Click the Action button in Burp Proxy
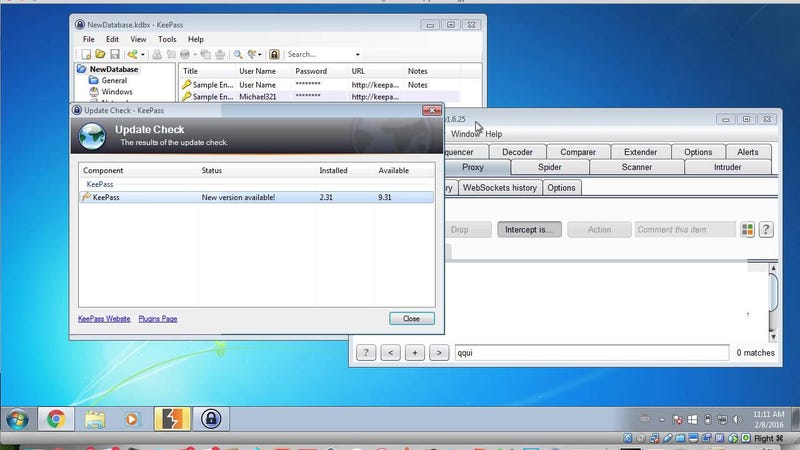 point(599,230)
